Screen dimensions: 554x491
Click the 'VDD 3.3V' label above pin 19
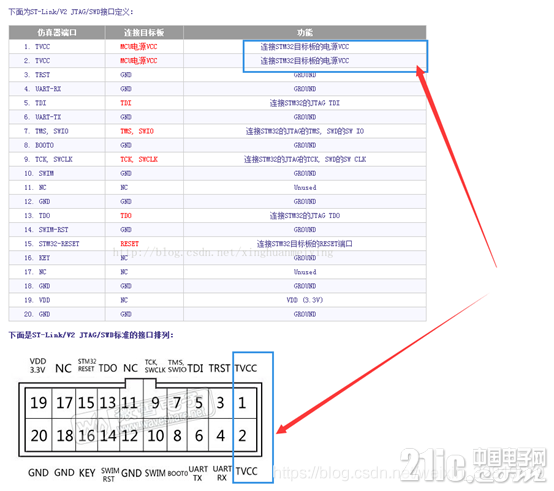37,366
